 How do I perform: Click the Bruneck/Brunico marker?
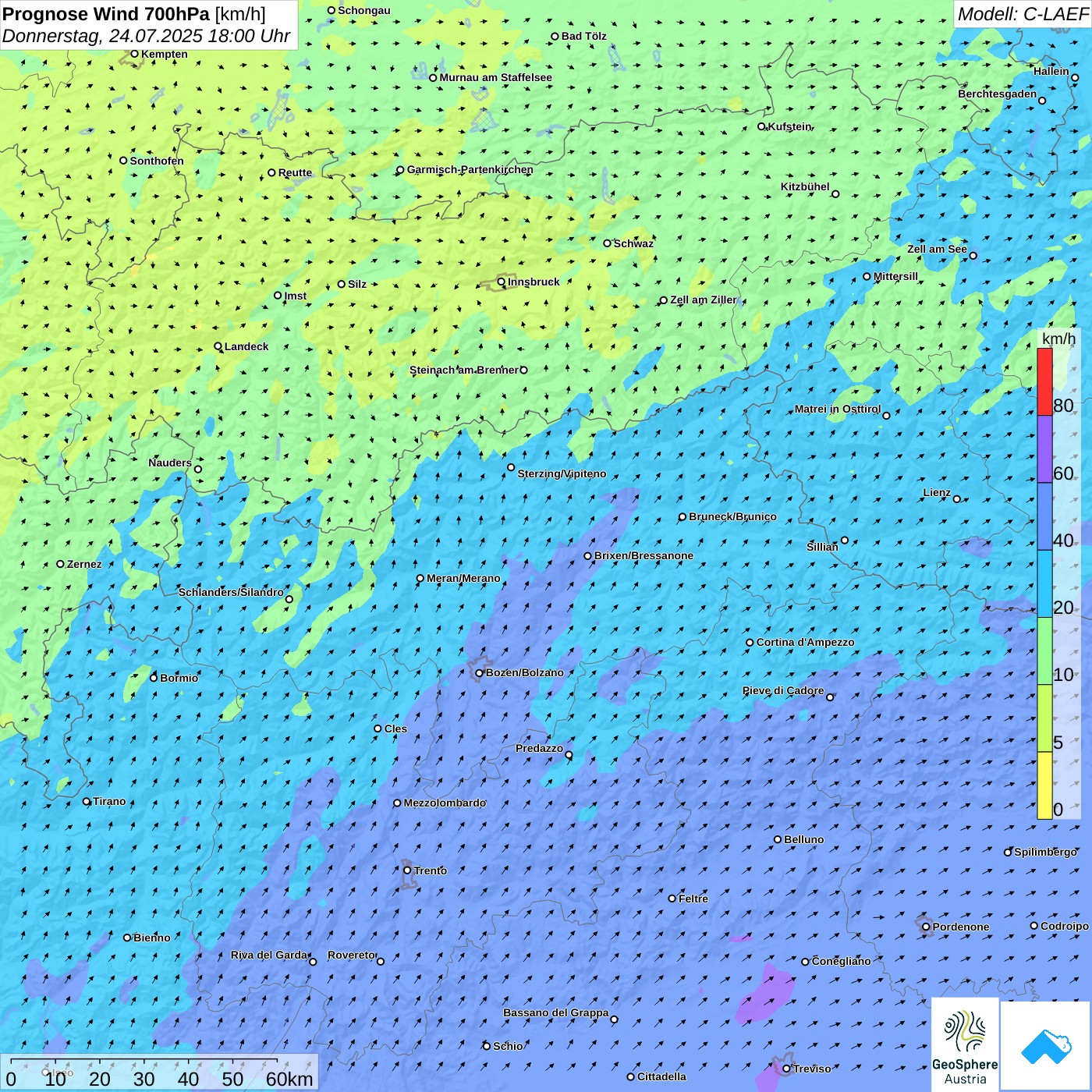coord(682,516)
